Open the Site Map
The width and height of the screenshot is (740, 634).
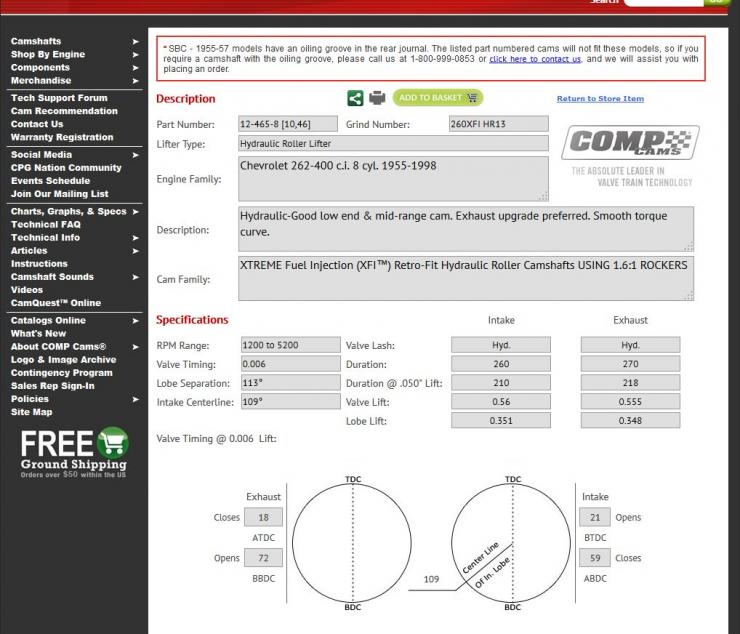tap(32, 412)
